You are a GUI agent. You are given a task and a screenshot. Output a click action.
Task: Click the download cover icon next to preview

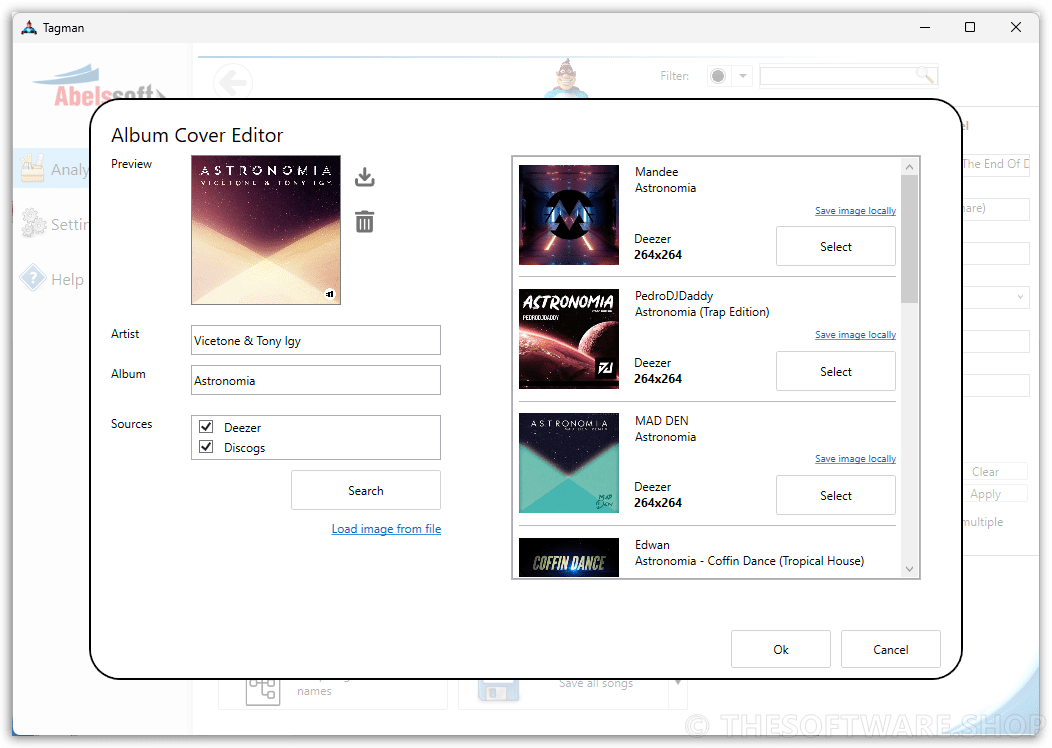(364, 177)
